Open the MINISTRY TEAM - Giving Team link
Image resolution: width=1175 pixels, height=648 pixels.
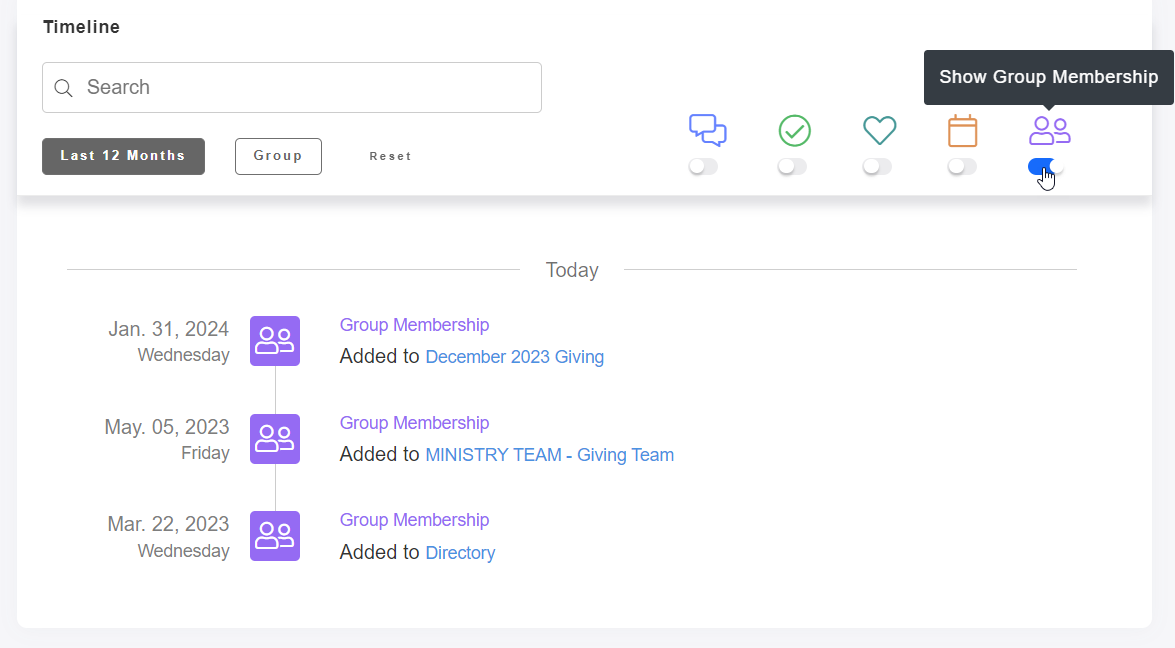click(549, 455)
